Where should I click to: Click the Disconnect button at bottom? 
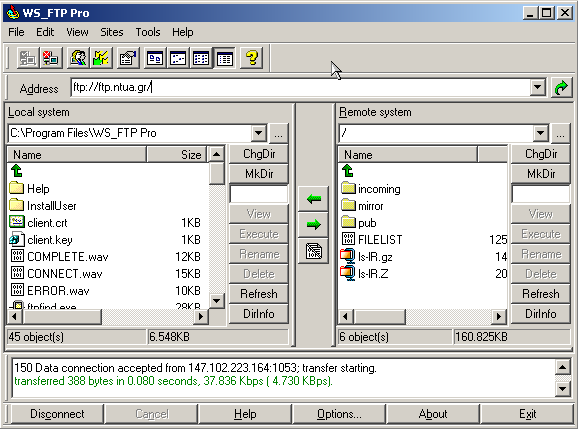tap(57, 414)
